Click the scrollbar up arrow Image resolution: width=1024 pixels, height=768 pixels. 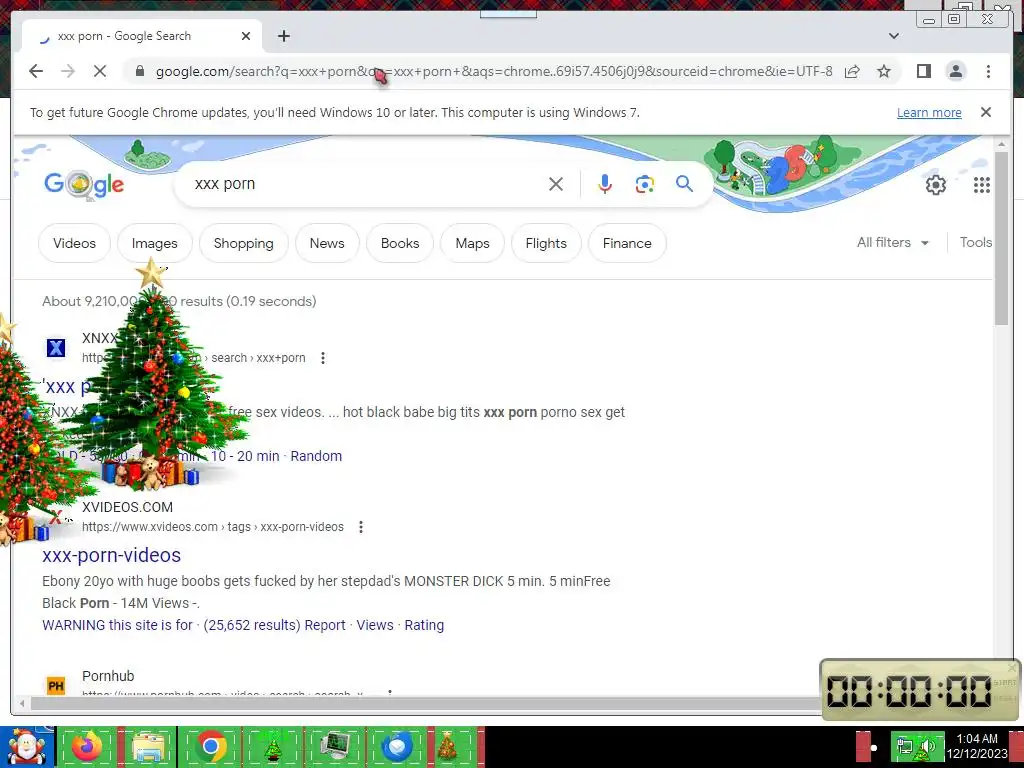click(1001, 143)
